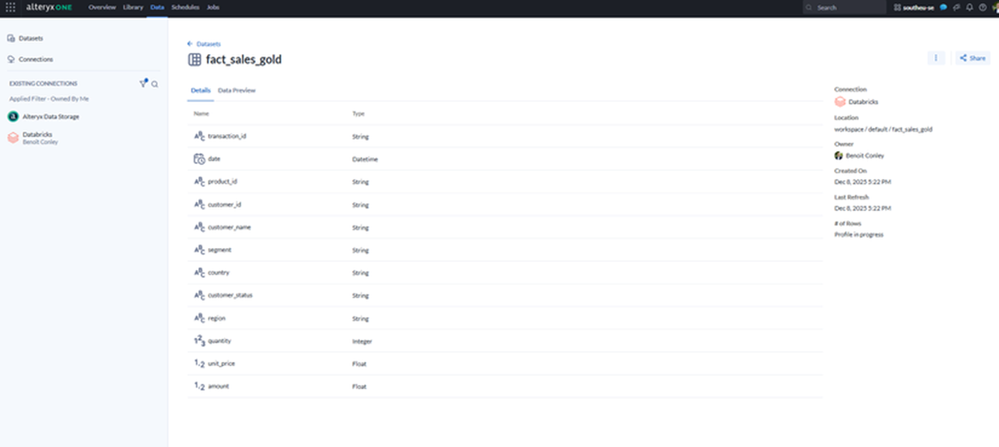Screen dimensions: 999x447
Task: Select the Data tab in top navigation
Action: [157, 8]
